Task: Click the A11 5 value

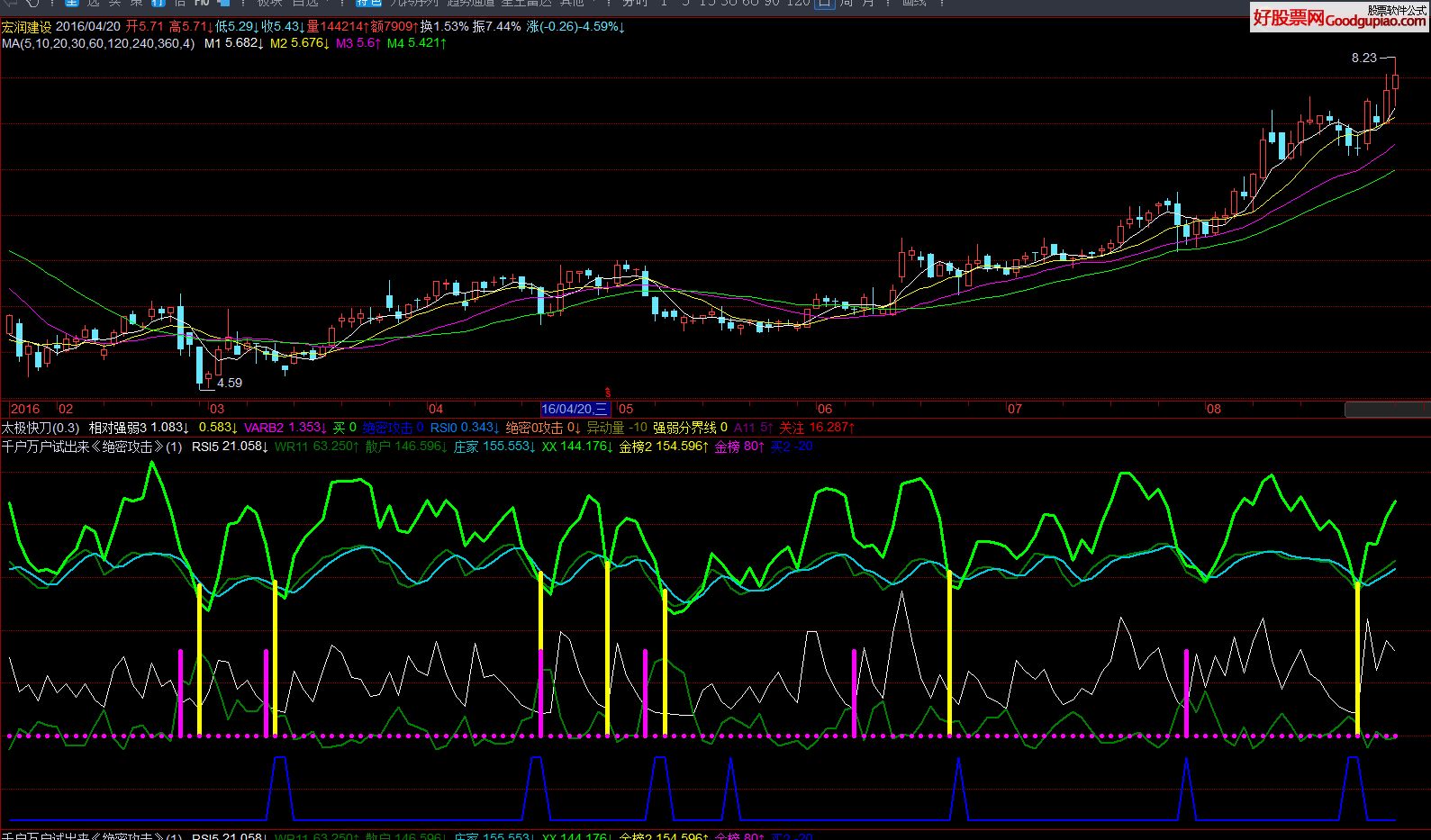Action: 754,428
